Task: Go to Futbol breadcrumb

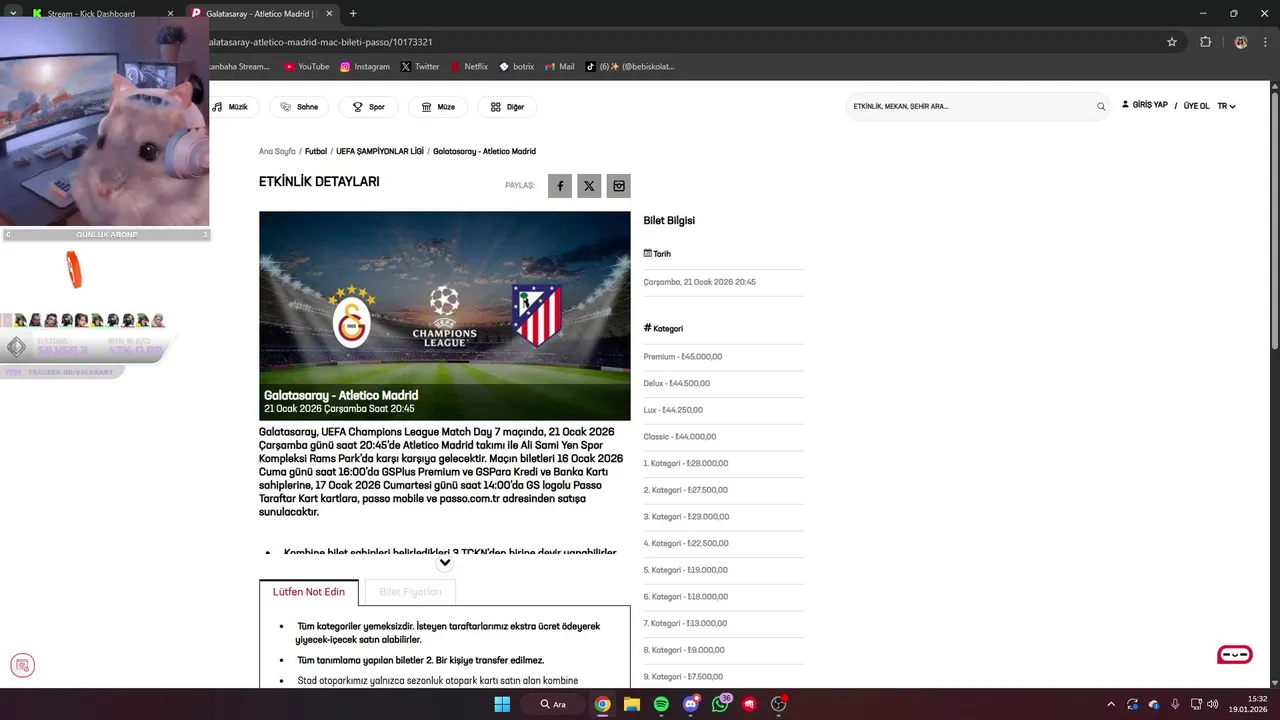Action: point(316,152)
